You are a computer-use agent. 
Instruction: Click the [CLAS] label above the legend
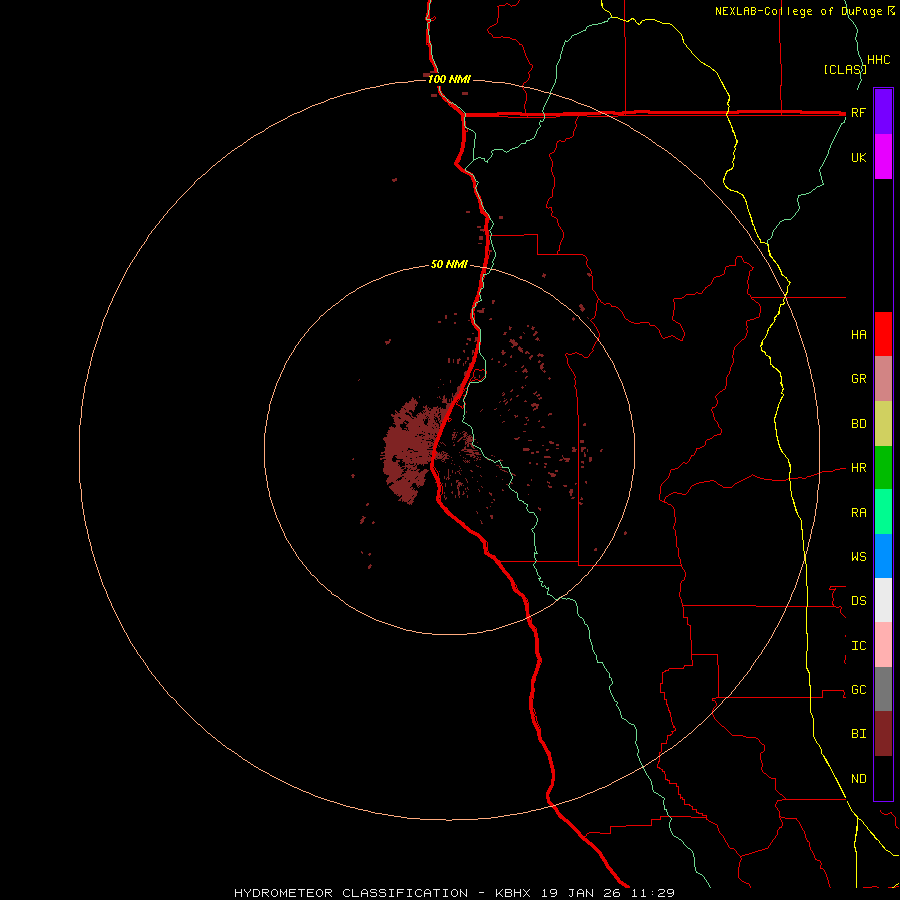(844, 69)
